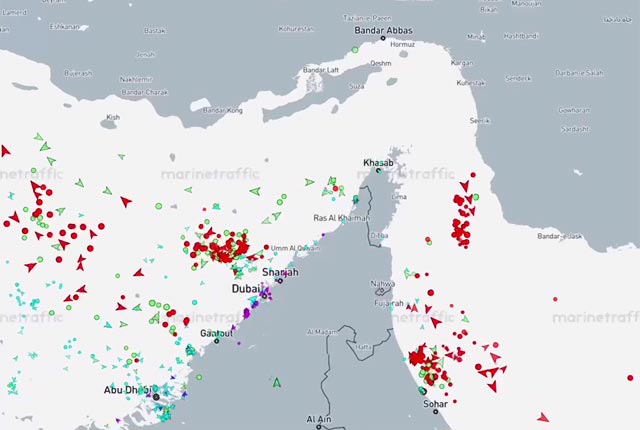Screen dimensions: 640x430
Task: Click the Khasab port marker
Action: [380, 171]
